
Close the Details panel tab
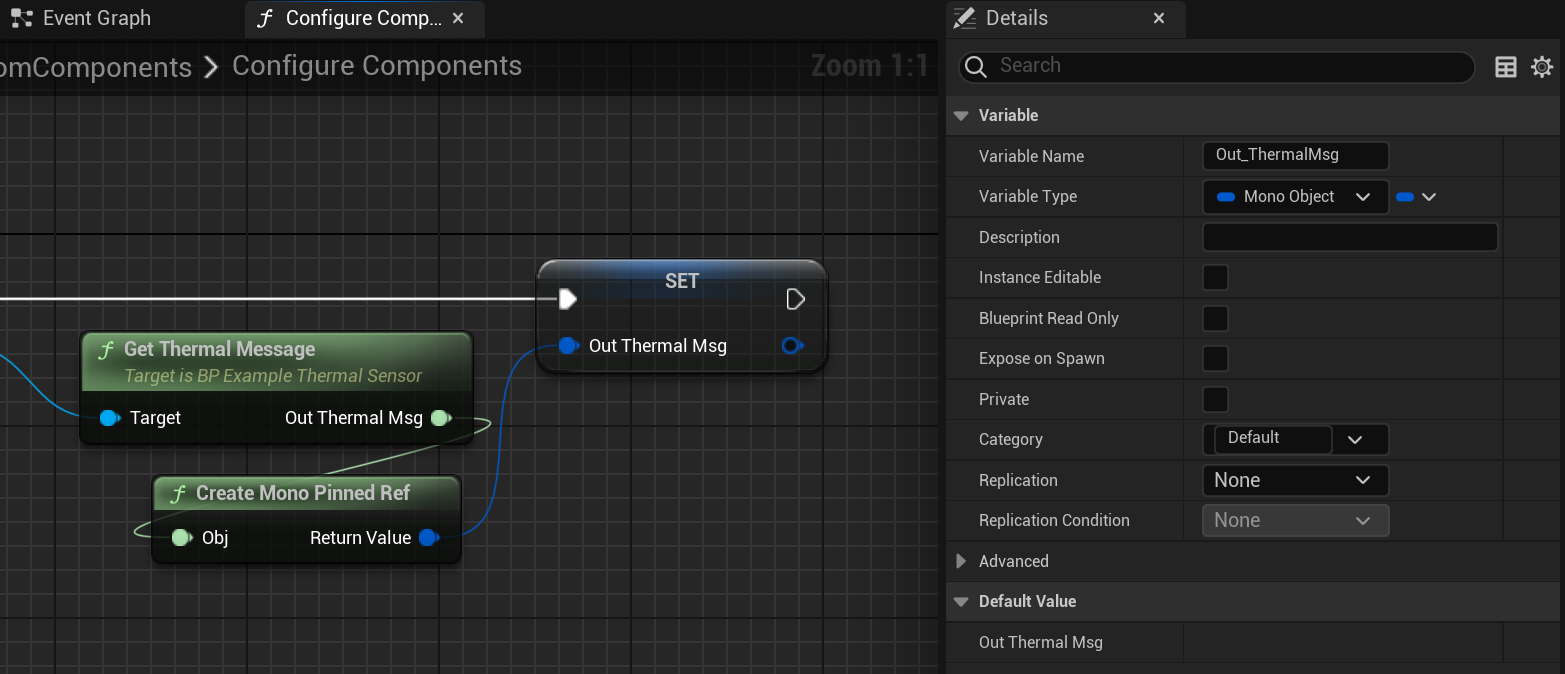pos(1159,18)
